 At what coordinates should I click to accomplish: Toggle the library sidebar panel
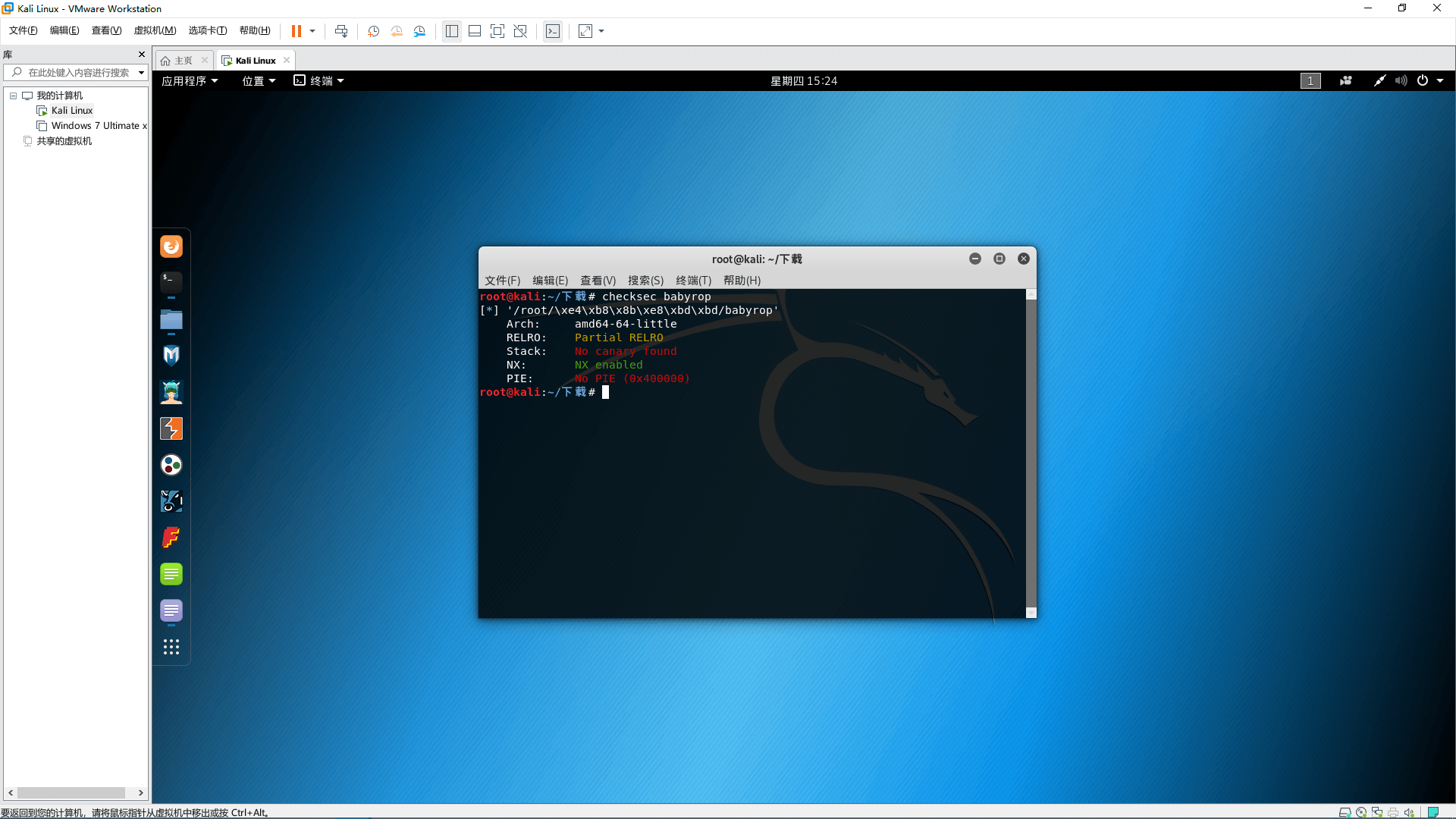click(x=452, y=31)
